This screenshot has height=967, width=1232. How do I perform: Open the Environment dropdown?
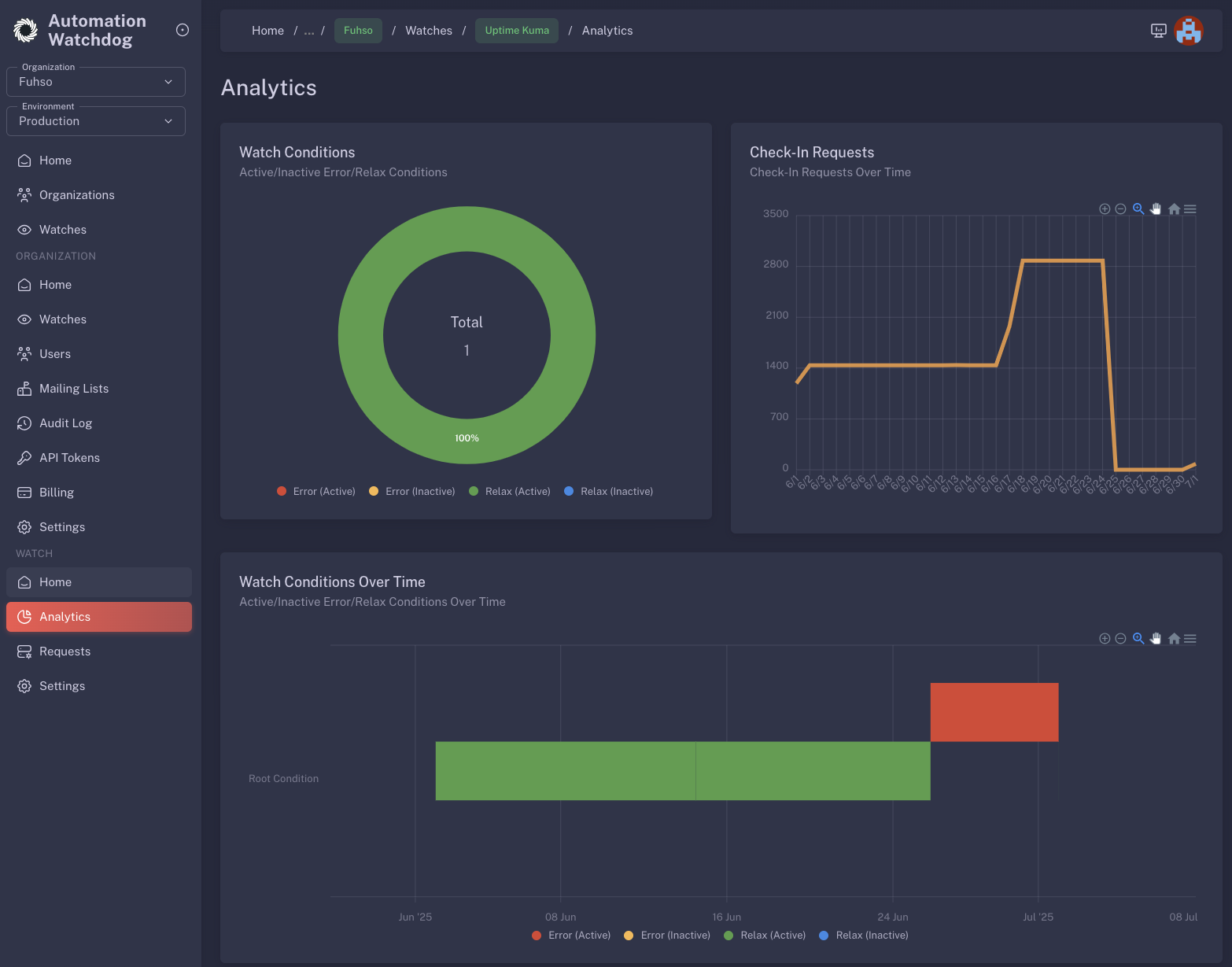point(96,121)
